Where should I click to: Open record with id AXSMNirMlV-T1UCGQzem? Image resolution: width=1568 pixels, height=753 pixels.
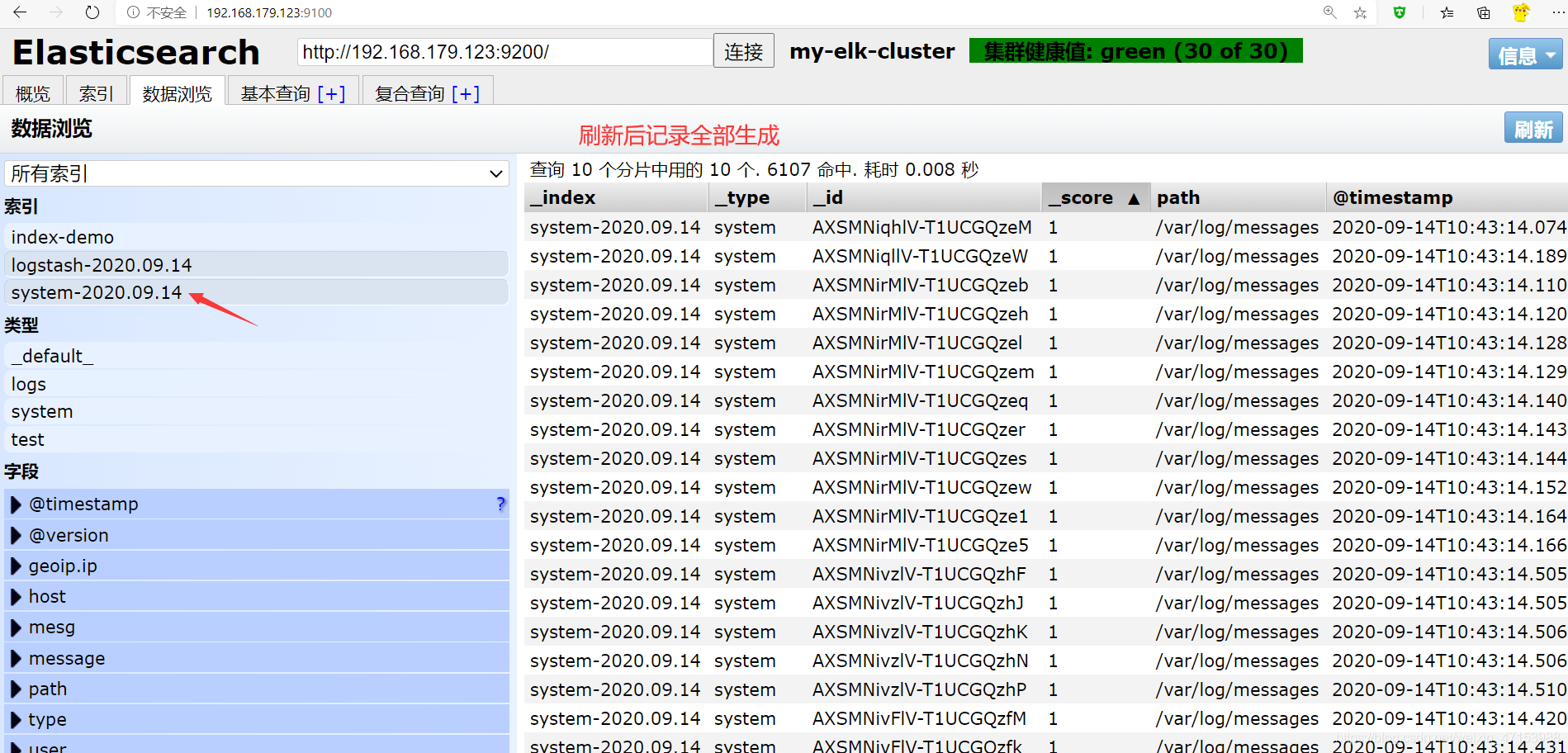[923, 372]
